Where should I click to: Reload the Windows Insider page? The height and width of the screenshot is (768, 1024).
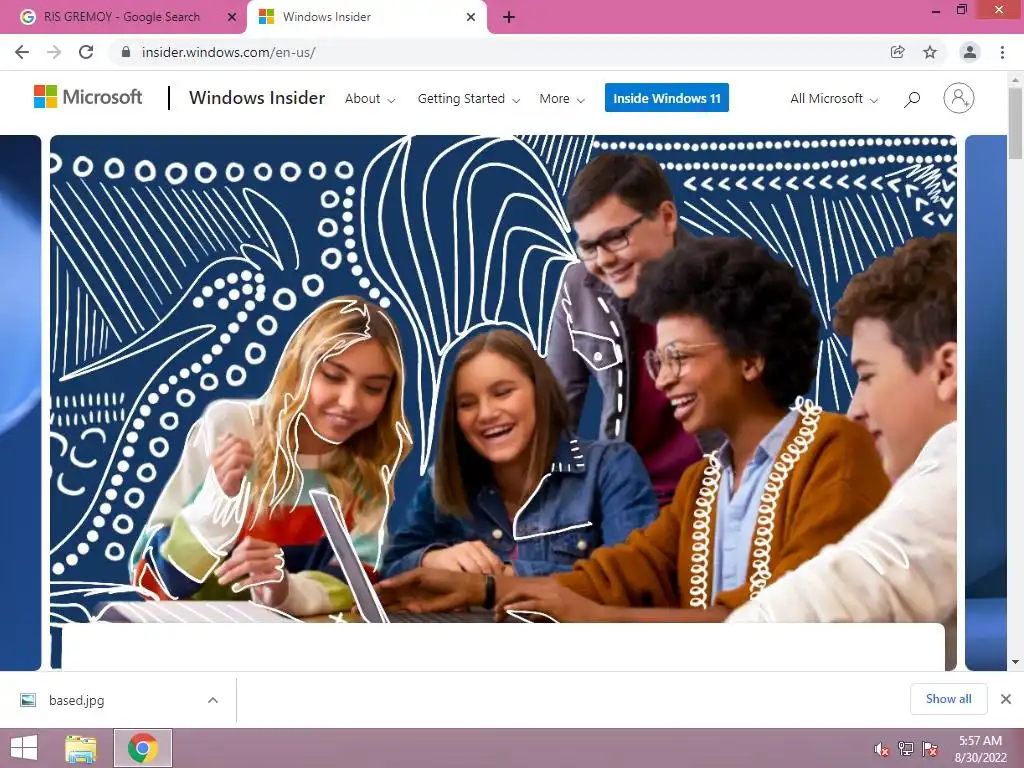point(86,52)
